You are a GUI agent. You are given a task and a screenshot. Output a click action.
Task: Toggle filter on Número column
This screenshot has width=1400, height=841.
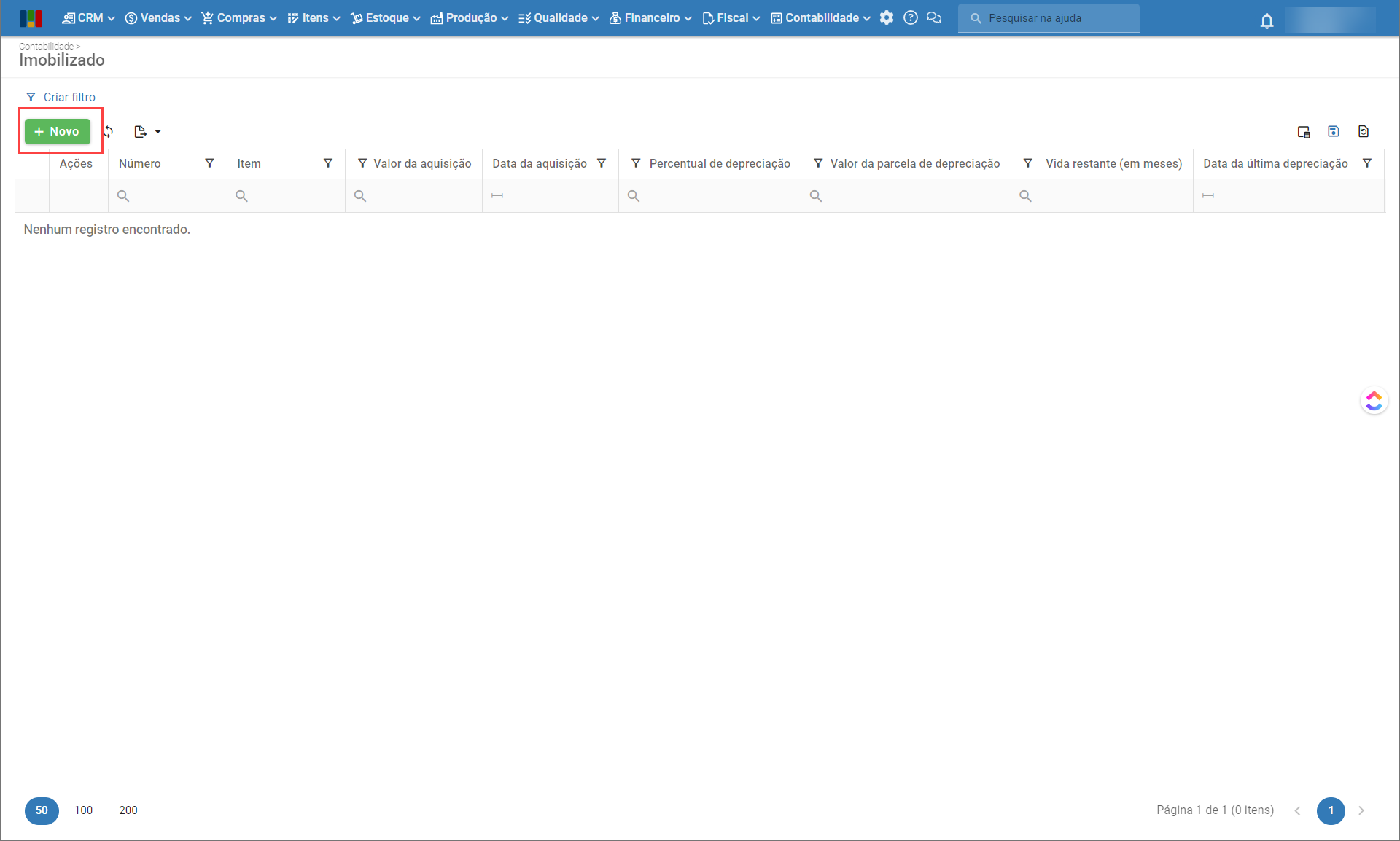coord(210,163)
